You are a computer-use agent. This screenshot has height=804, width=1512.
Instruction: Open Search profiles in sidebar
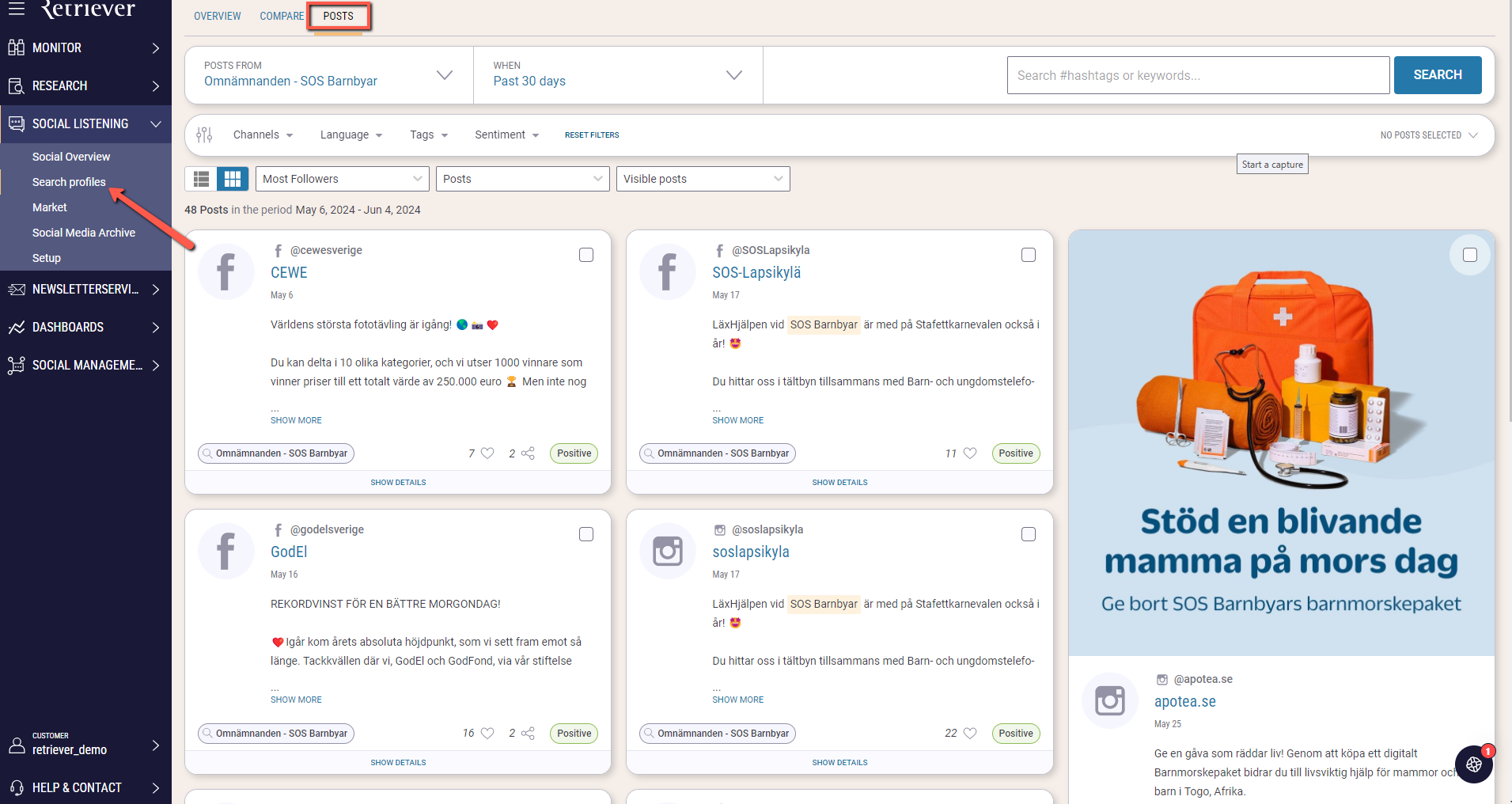[x=69, y=182]
